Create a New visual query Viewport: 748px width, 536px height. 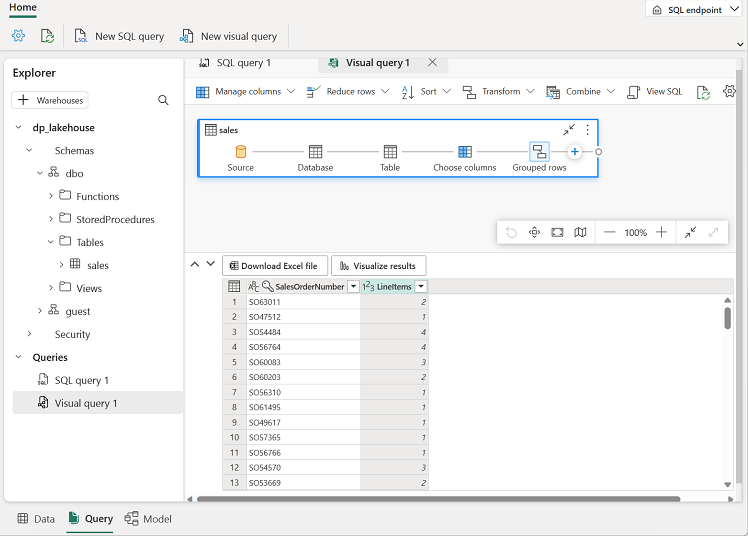pyautogui.click(x=228, y=36)
